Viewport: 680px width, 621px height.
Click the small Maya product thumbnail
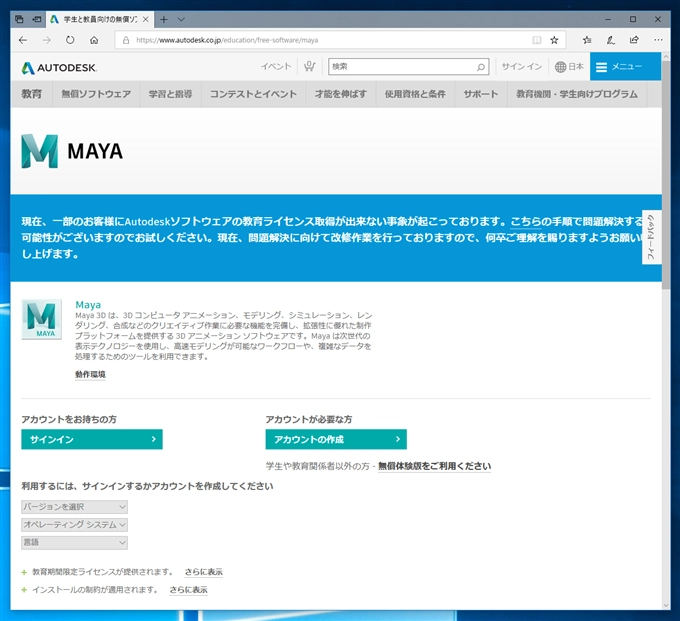pos(42,319)
